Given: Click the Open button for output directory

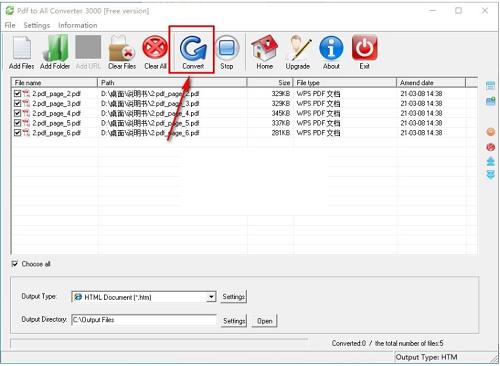Looking at the screenshot, I should [x=264, y=321].
